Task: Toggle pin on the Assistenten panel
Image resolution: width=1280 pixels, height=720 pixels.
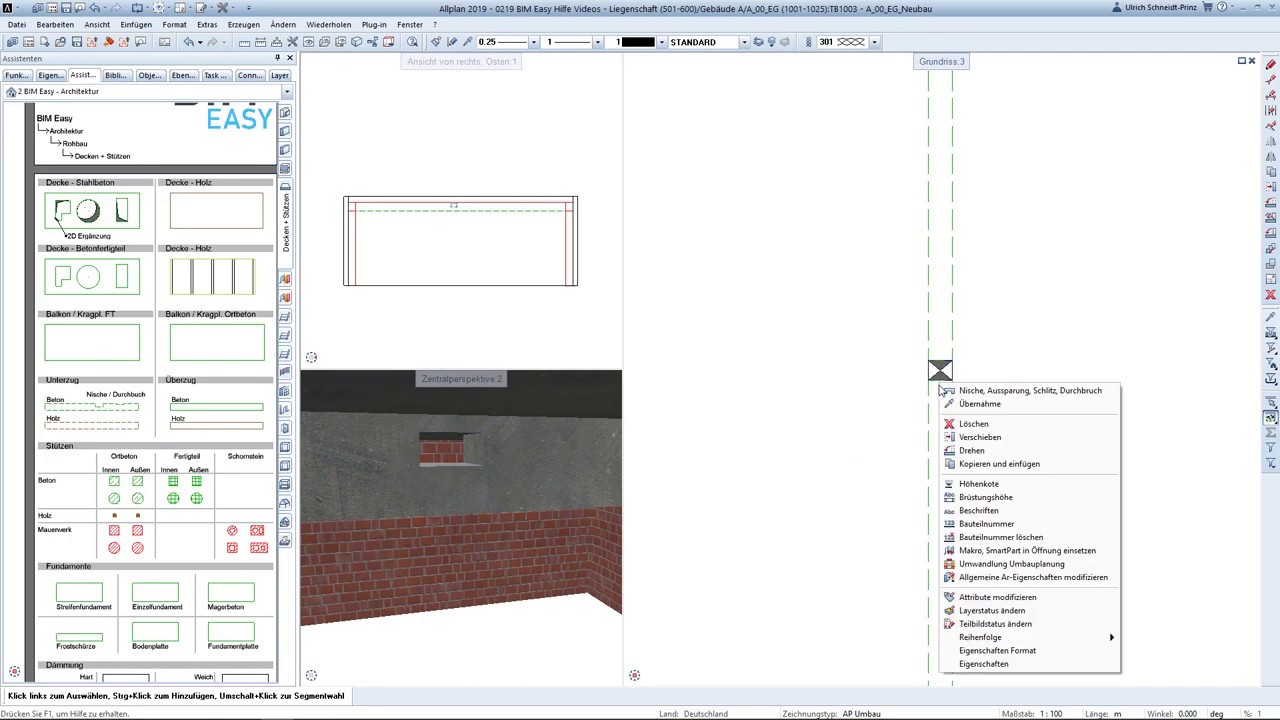Action: point(277,59)
